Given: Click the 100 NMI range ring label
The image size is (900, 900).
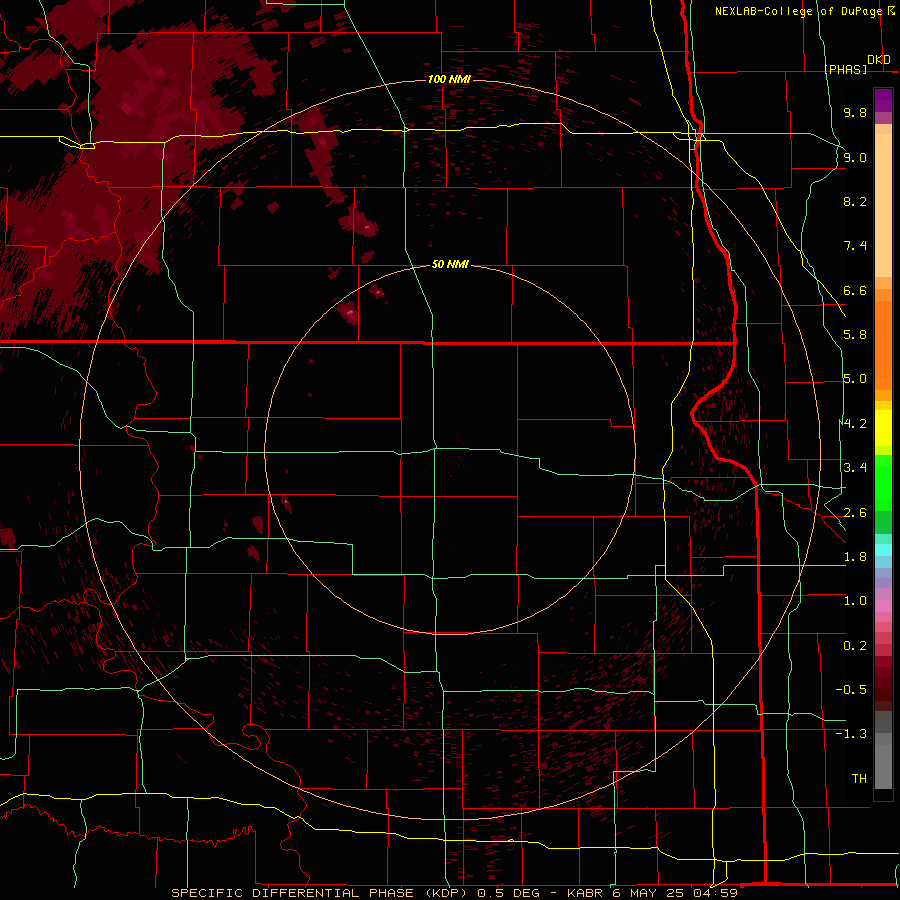Looking at the screenshot, I should point(449,79).
